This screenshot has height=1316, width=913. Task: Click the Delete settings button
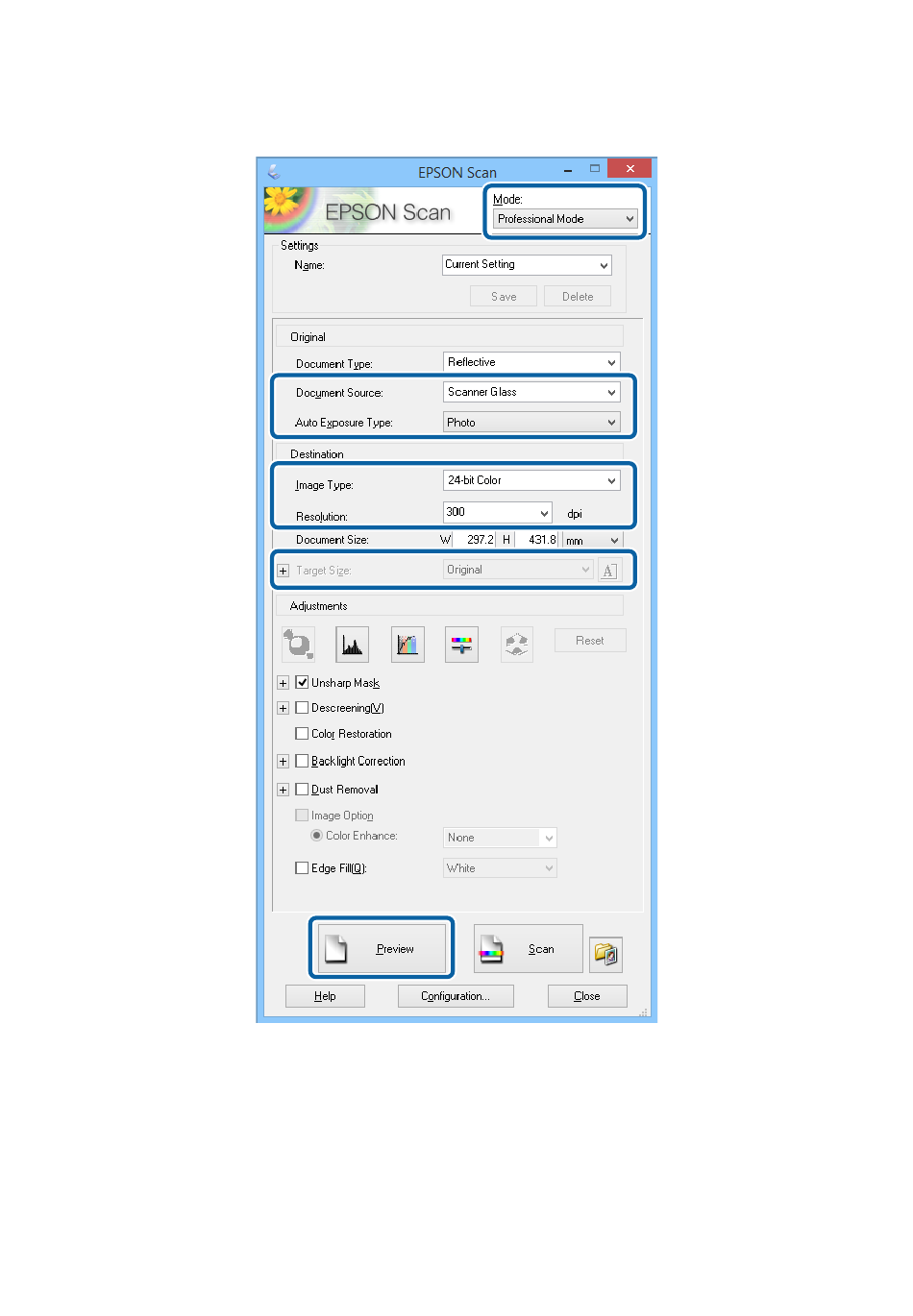point(578,297)
